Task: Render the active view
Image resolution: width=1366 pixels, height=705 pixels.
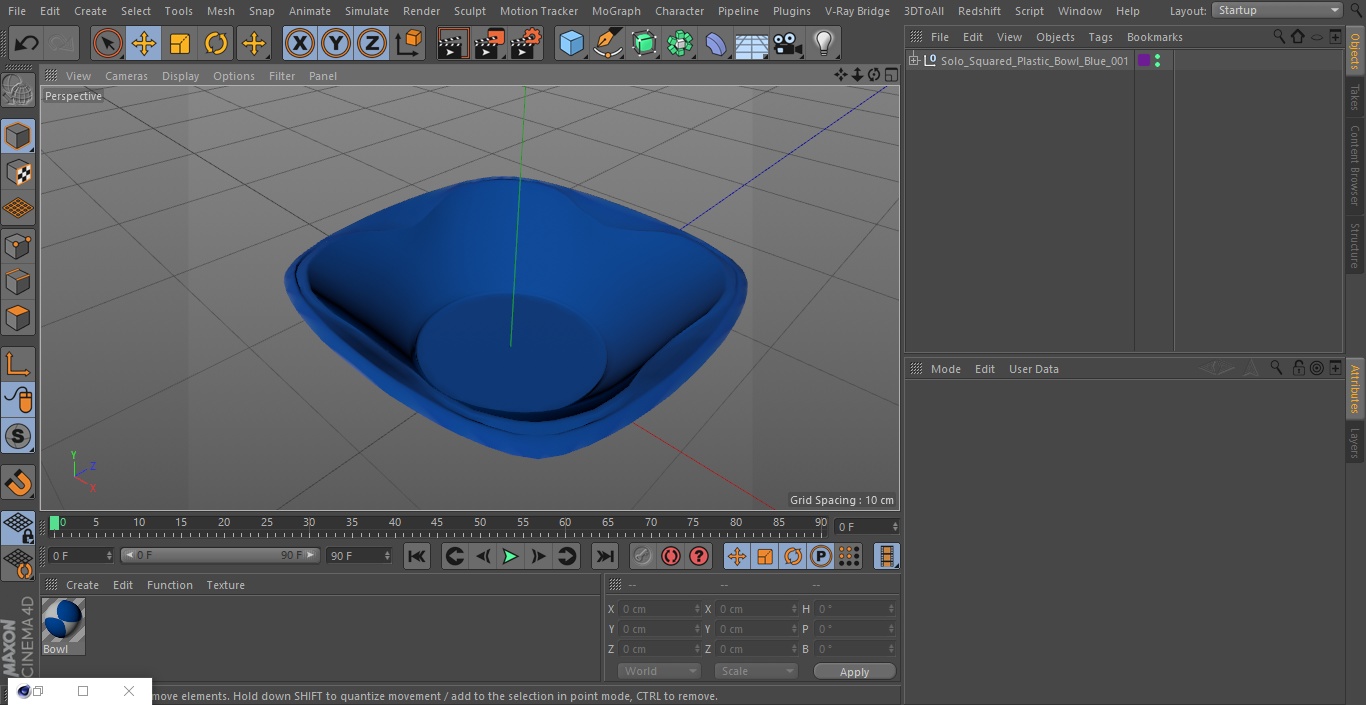Action: (453, 43)
